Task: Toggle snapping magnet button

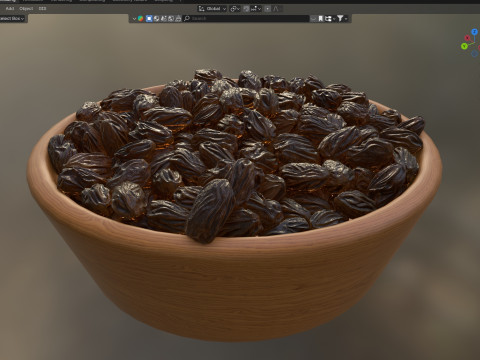Action: 246,9
